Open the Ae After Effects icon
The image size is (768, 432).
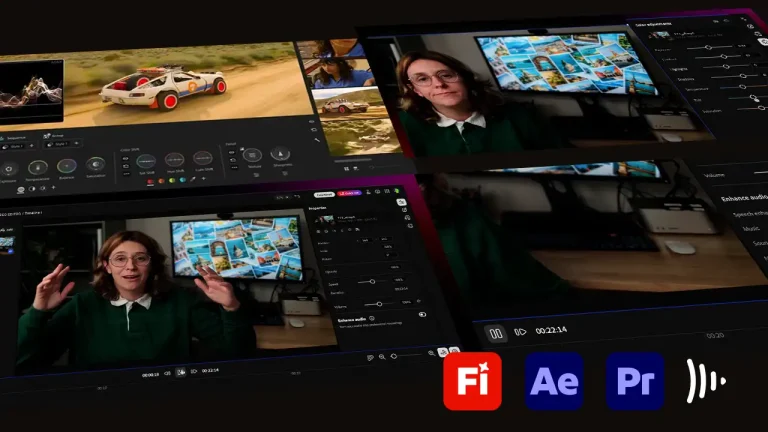coord(554,381)
